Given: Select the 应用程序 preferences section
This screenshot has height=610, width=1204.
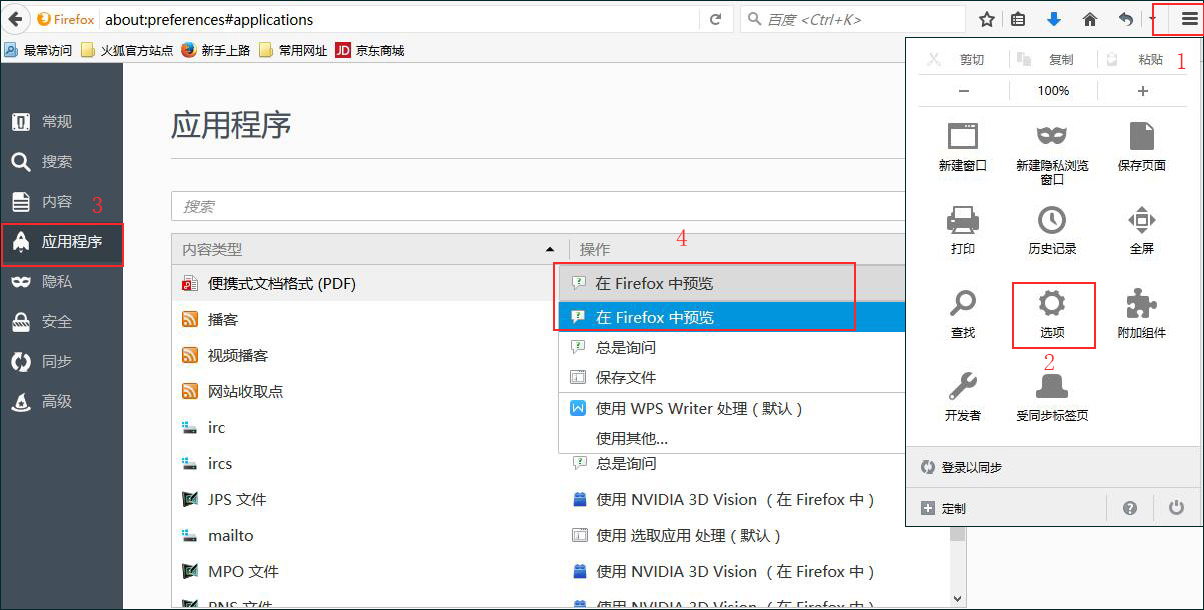Looking at the screenshot, I should click(61, 242).
